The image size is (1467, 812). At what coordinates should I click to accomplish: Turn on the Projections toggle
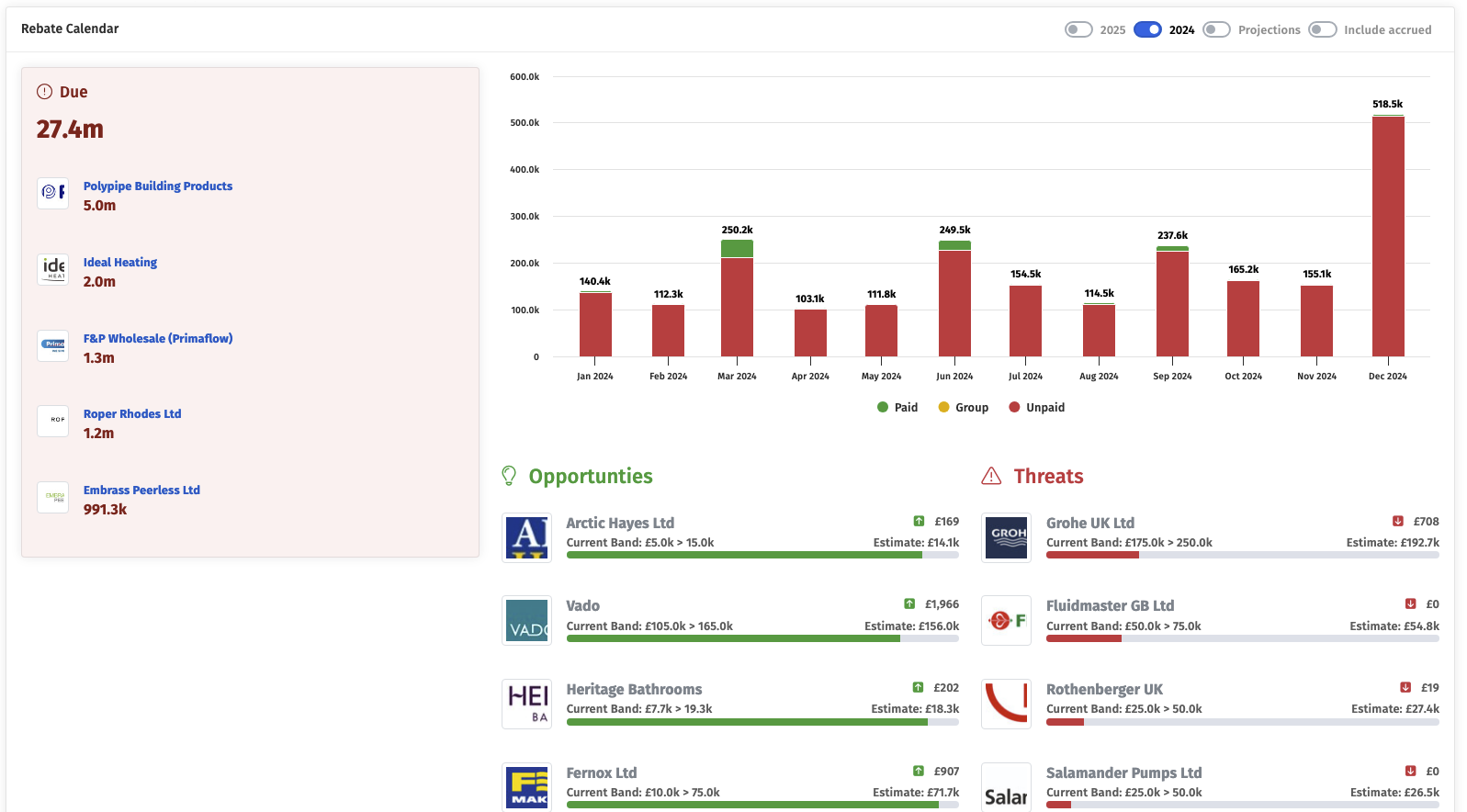pyautogui.click(x=1216, y=29)
